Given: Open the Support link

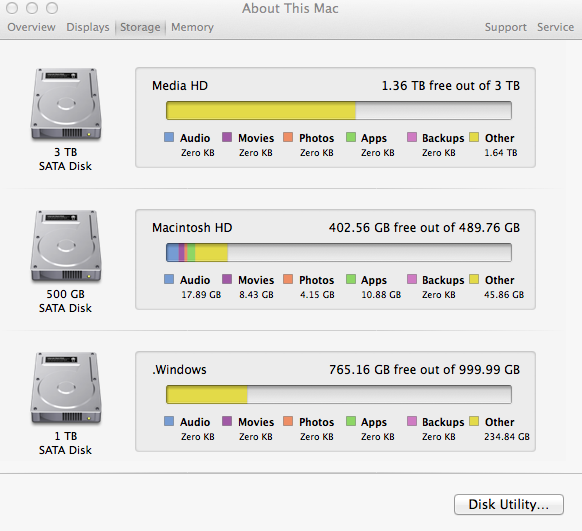Looking at the screenshot, I should pyautogui.click(x=506, y=27).
